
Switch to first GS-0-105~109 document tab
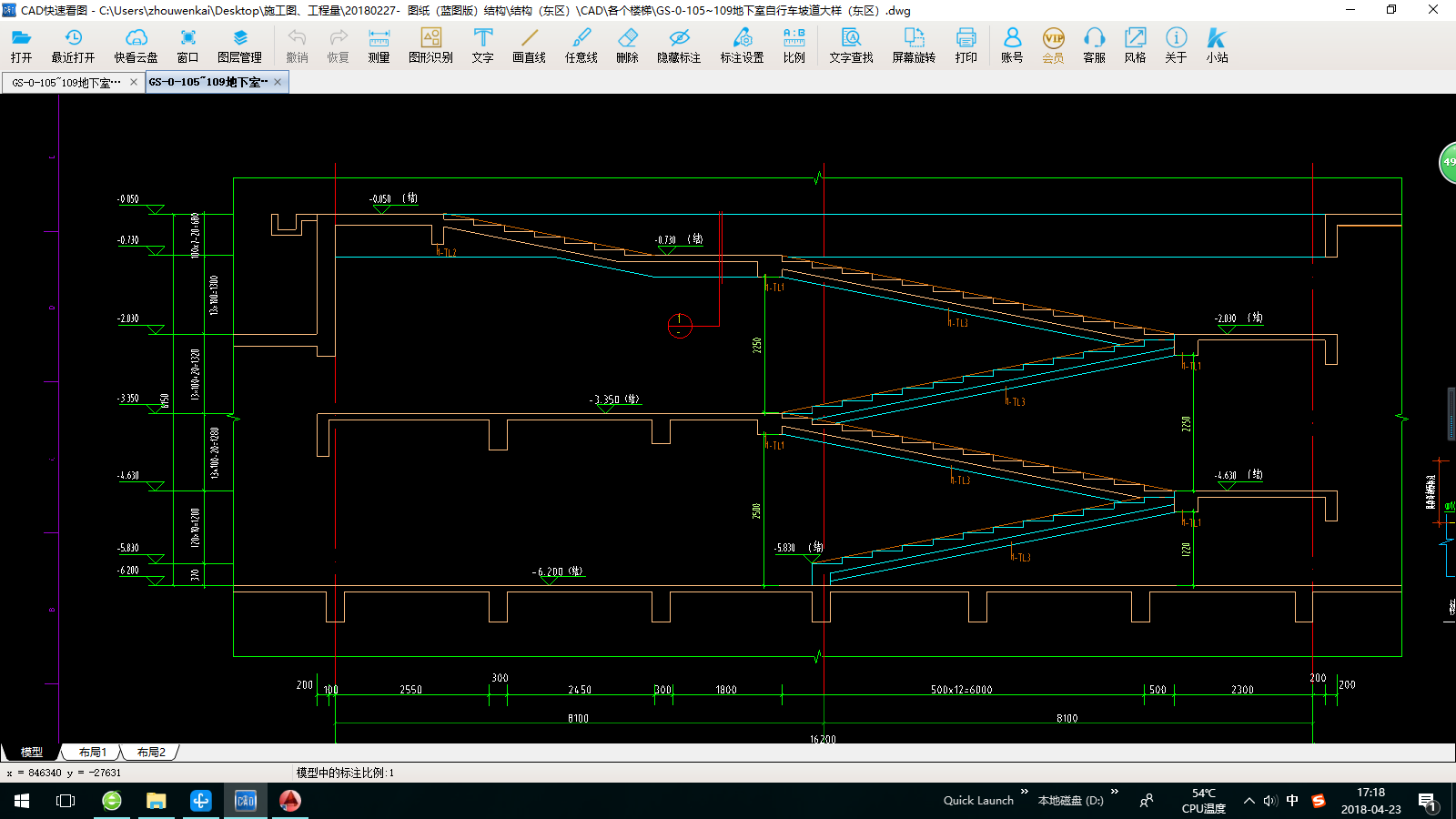coord(66,82)
